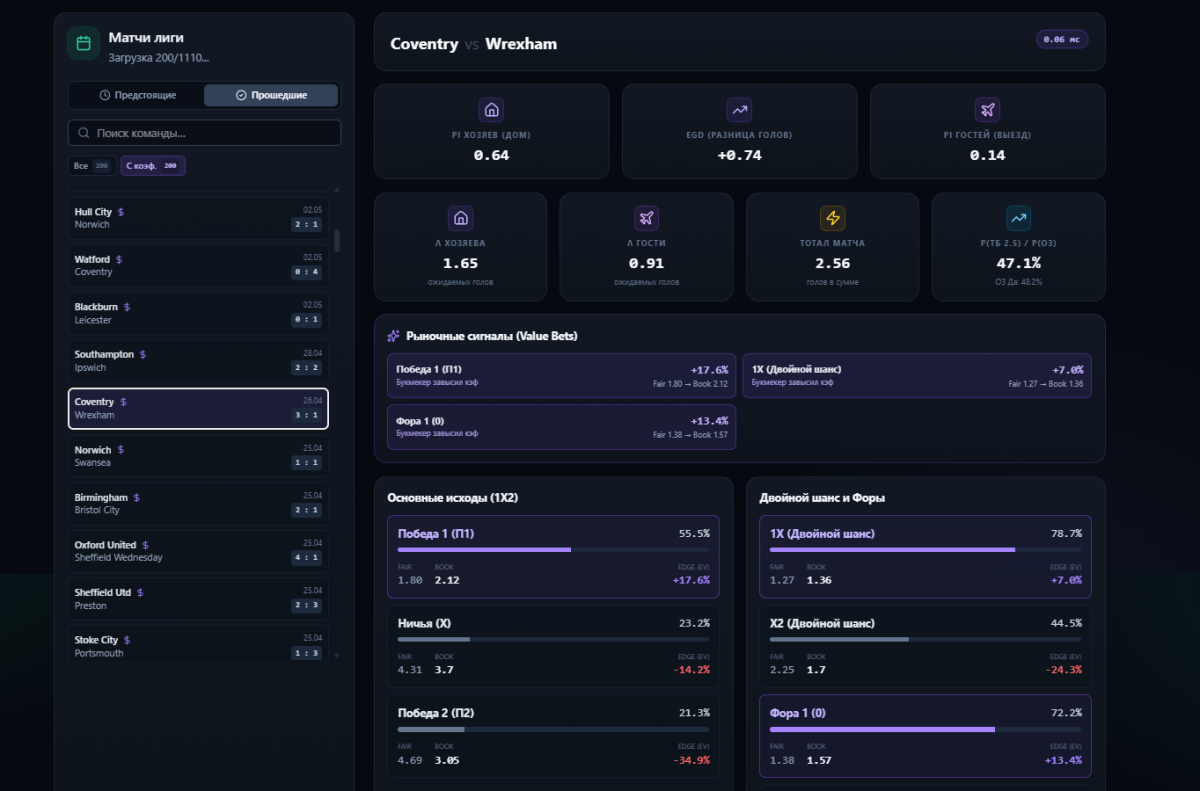Click the home icon on λ хозяева card
This screenshot has width=1200, height=791.
click(x=460, y=218)
